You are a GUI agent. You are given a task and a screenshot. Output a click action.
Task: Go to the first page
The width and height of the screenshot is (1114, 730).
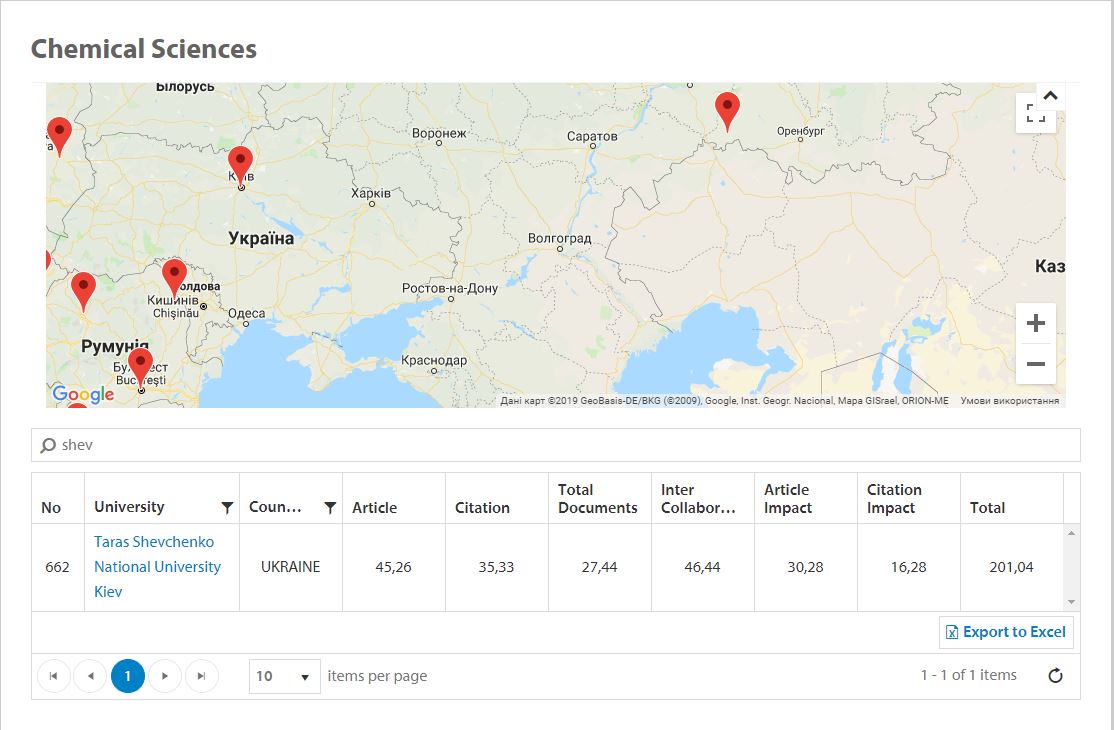(53, 676)
